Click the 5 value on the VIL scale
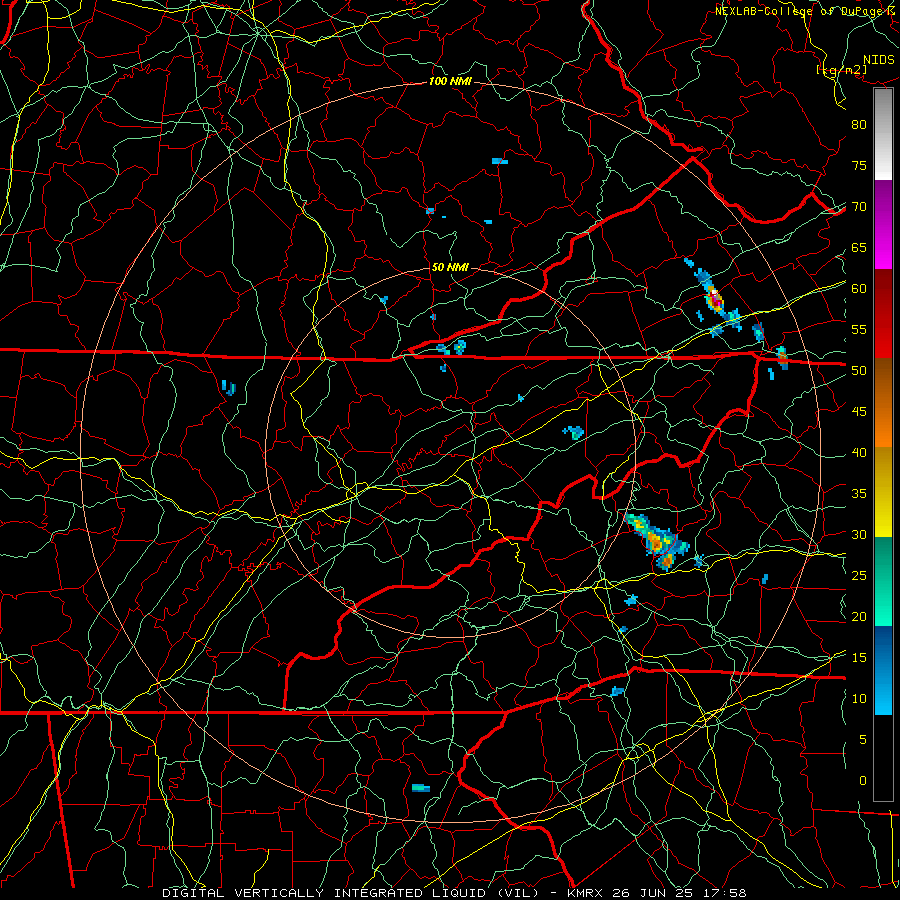 pyautogui.click(x=863, y=740)
